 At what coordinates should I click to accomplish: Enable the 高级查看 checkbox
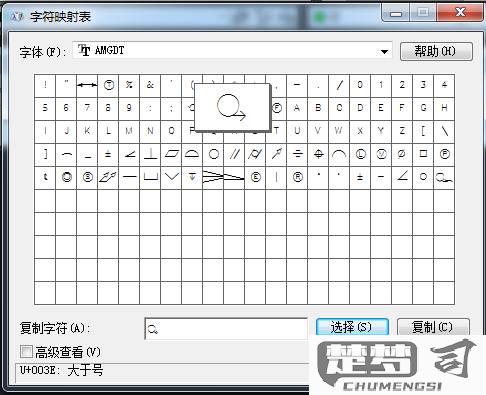click(26, 352)
